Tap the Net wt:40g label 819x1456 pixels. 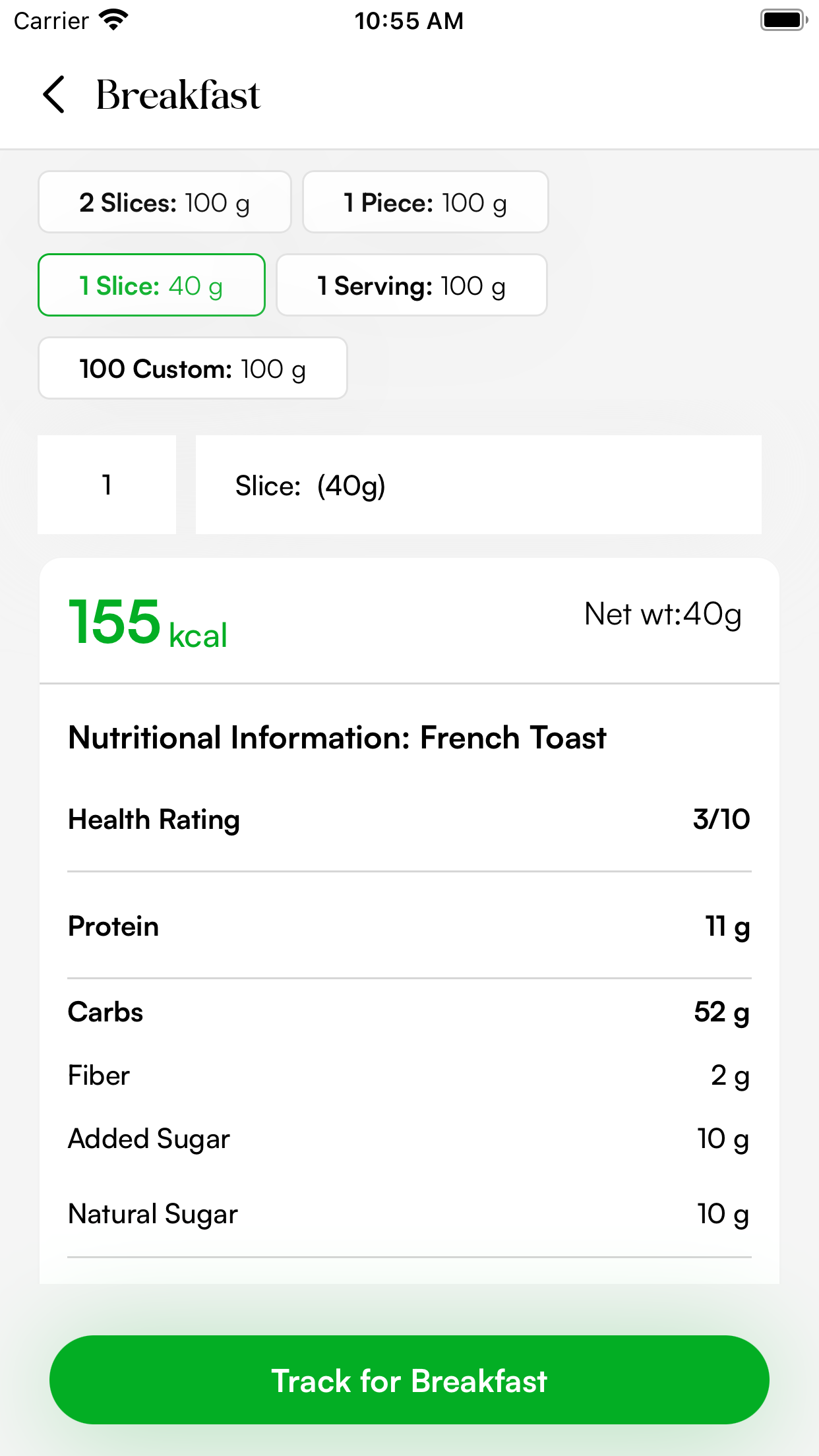(663, 615)
